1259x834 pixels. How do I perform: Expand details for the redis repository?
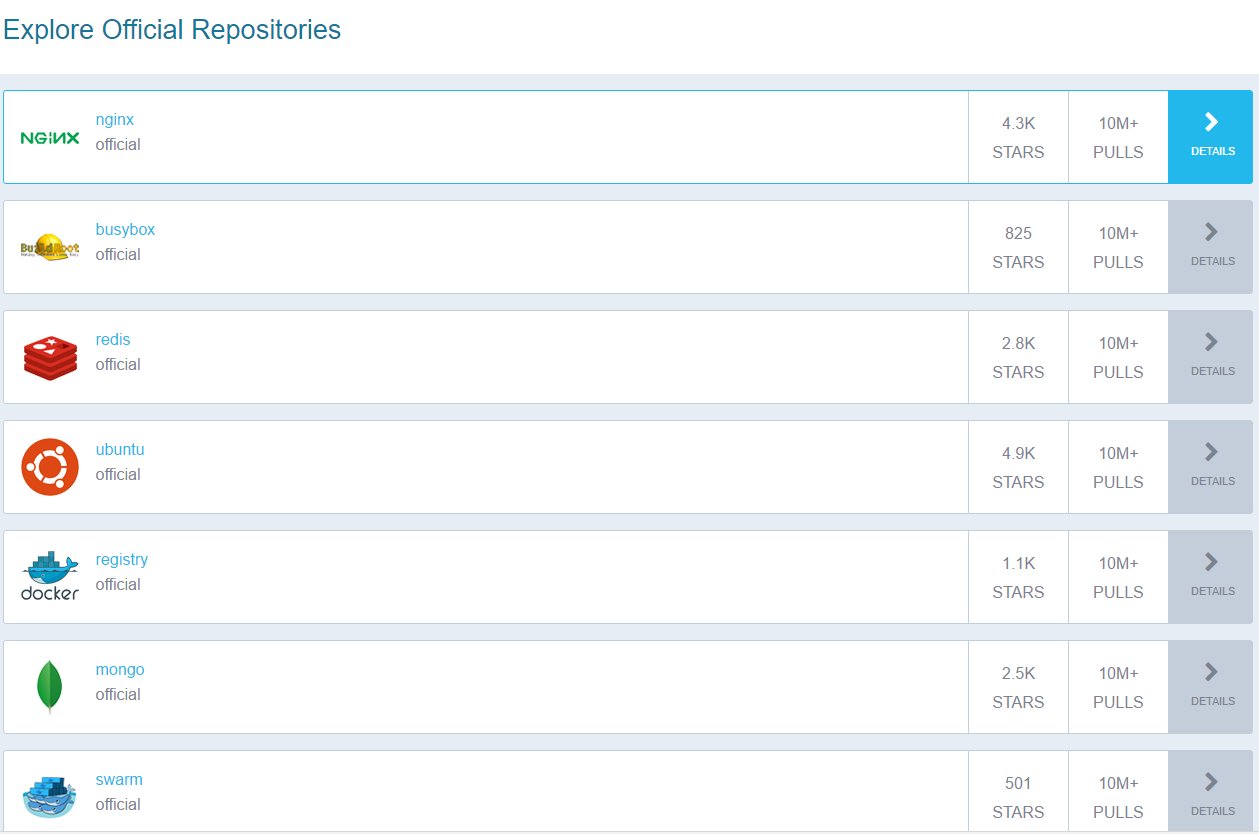[1210, 356]
